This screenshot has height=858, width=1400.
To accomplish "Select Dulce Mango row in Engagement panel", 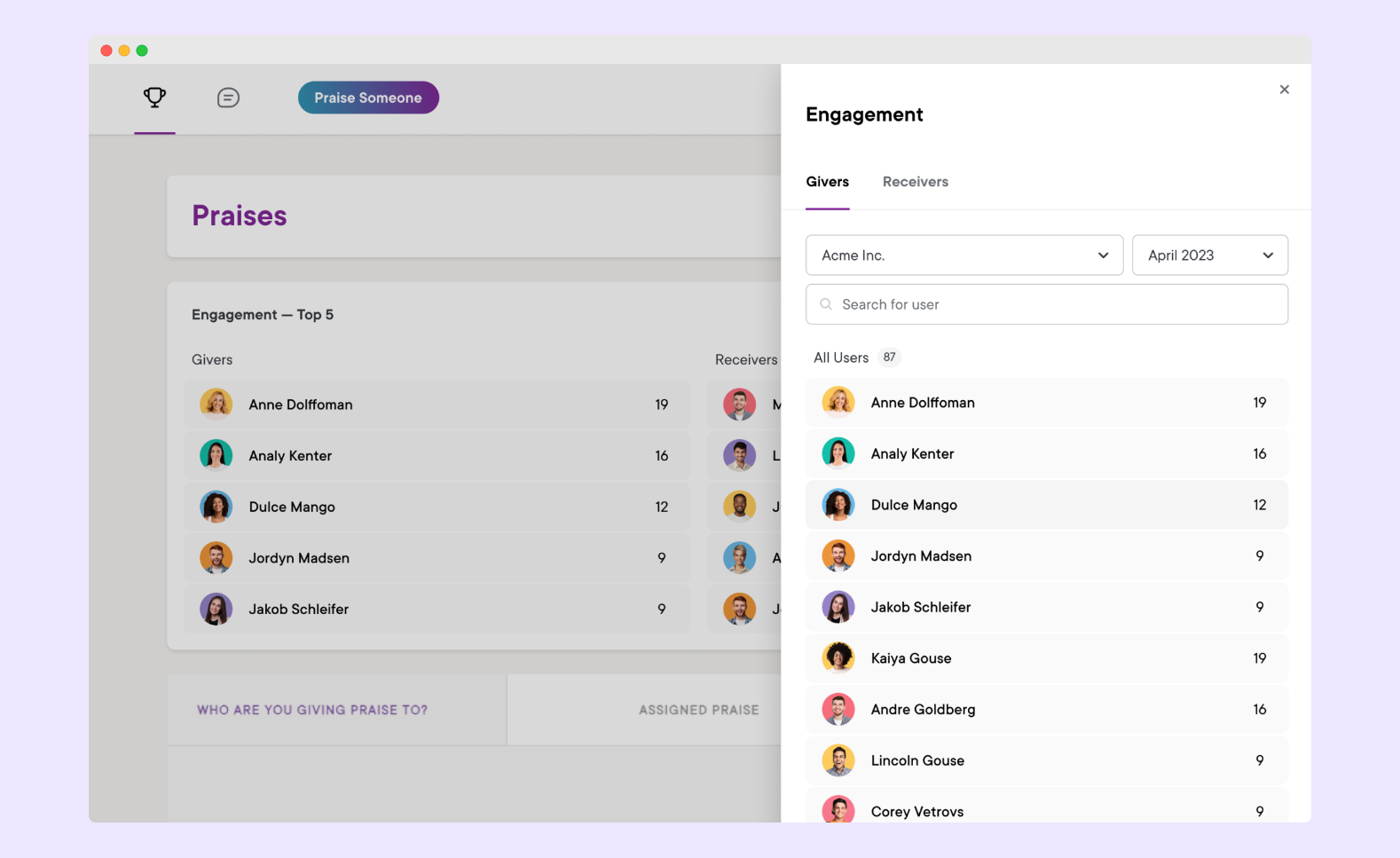I will tap(1046, 505).
